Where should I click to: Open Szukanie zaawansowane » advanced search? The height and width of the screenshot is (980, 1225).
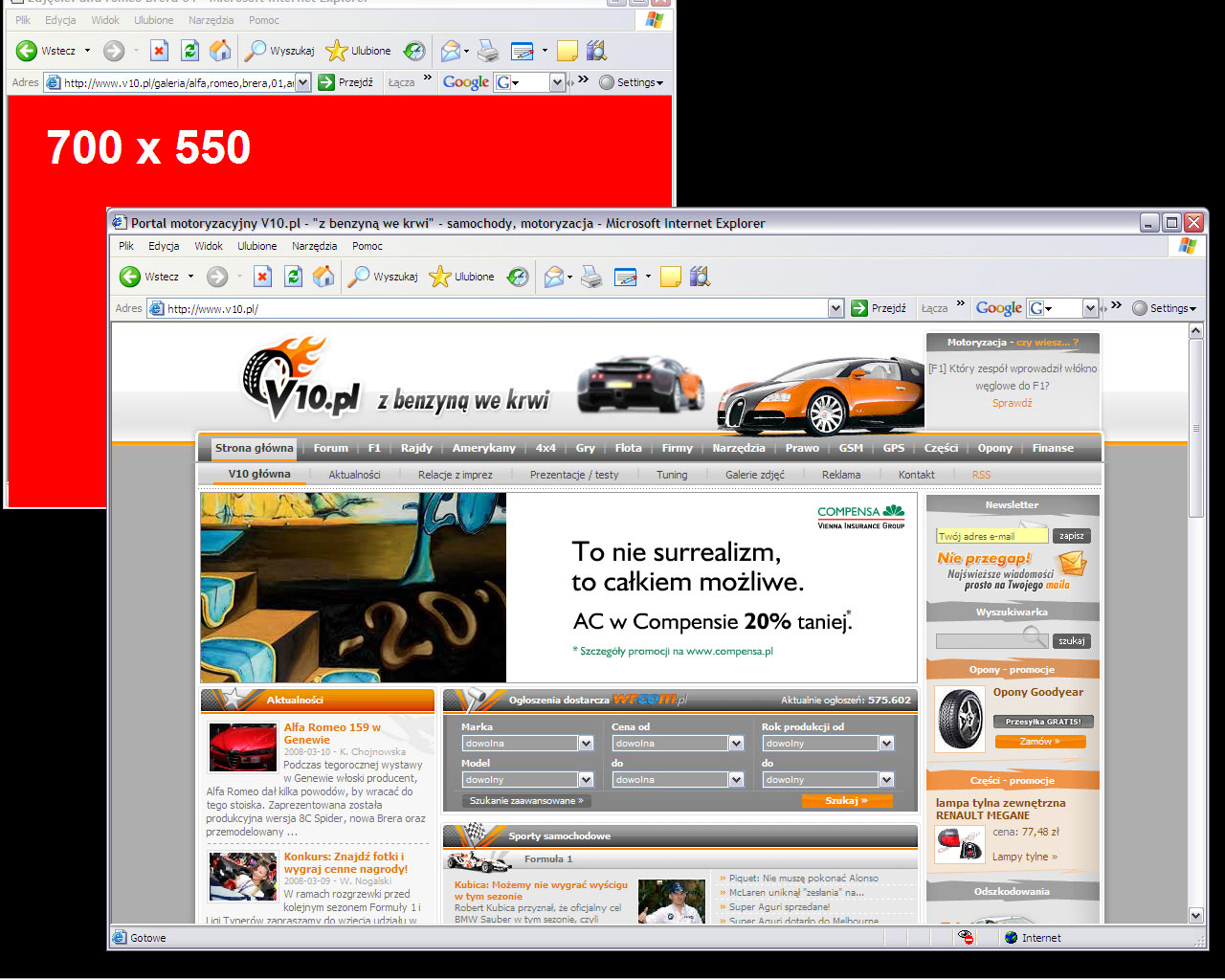tap(526, 801)
